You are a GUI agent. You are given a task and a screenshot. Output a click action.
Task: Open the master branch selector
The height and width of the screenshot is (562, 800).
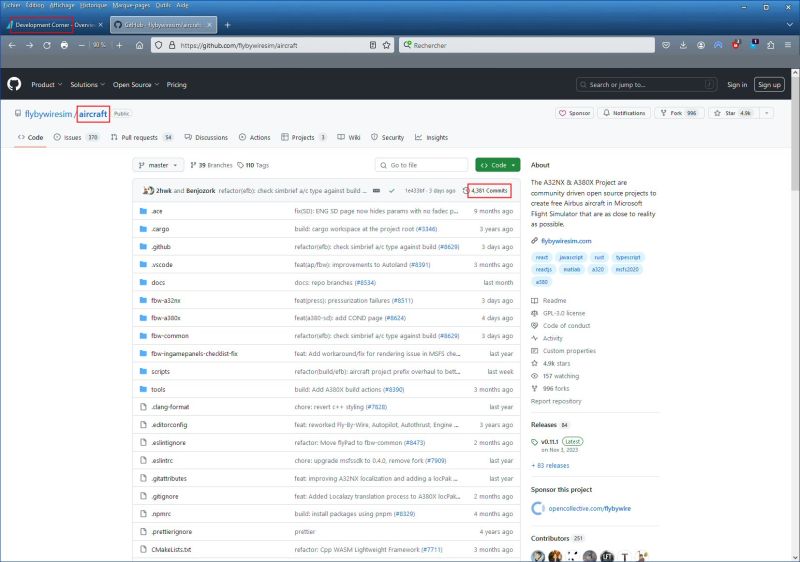(x=158, y=165)
